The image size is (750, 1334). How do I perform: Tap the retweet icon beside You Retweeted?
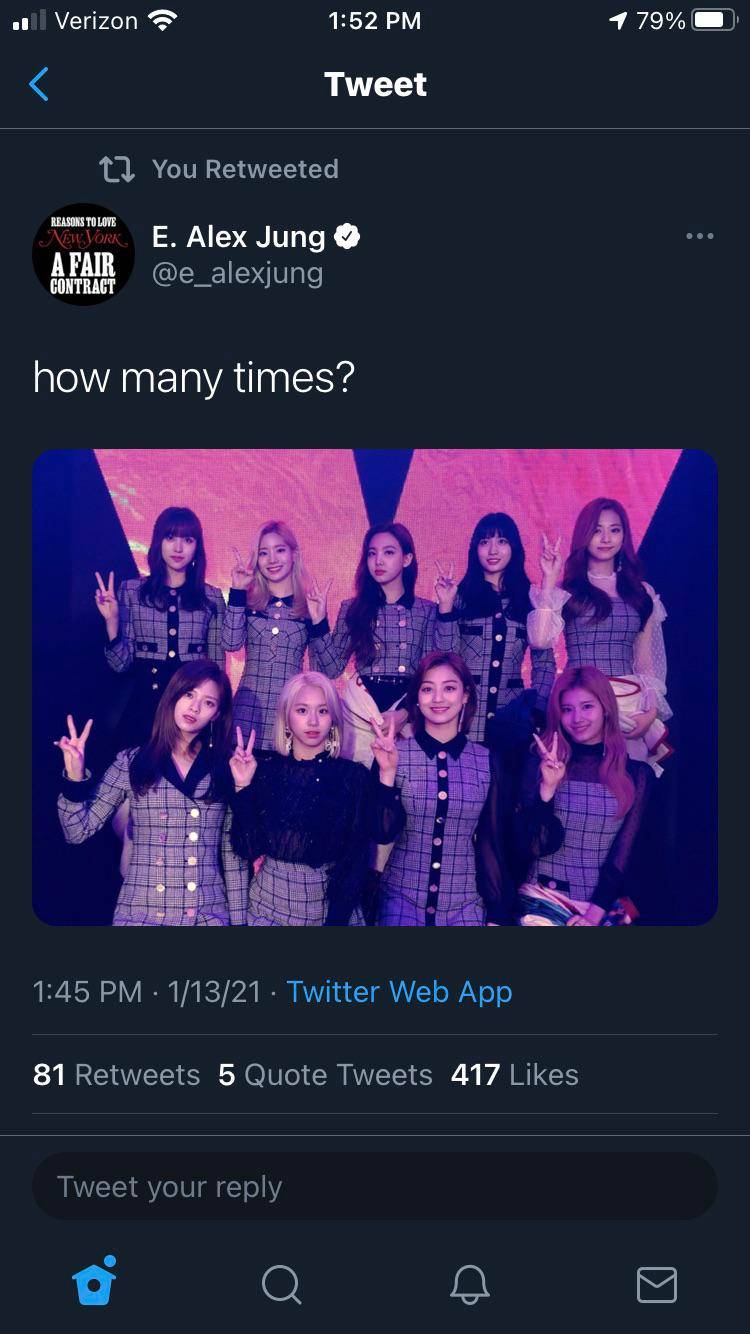(117, 169)
